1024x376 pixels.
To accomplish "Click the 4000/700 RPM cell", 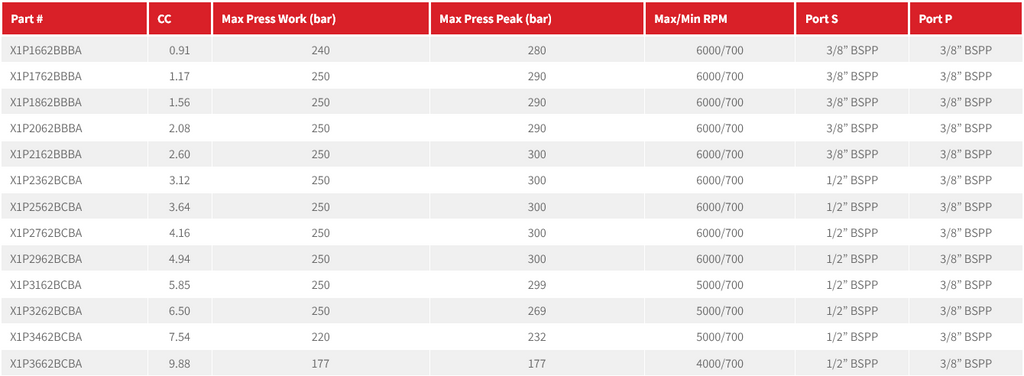I will pos(720,363).
